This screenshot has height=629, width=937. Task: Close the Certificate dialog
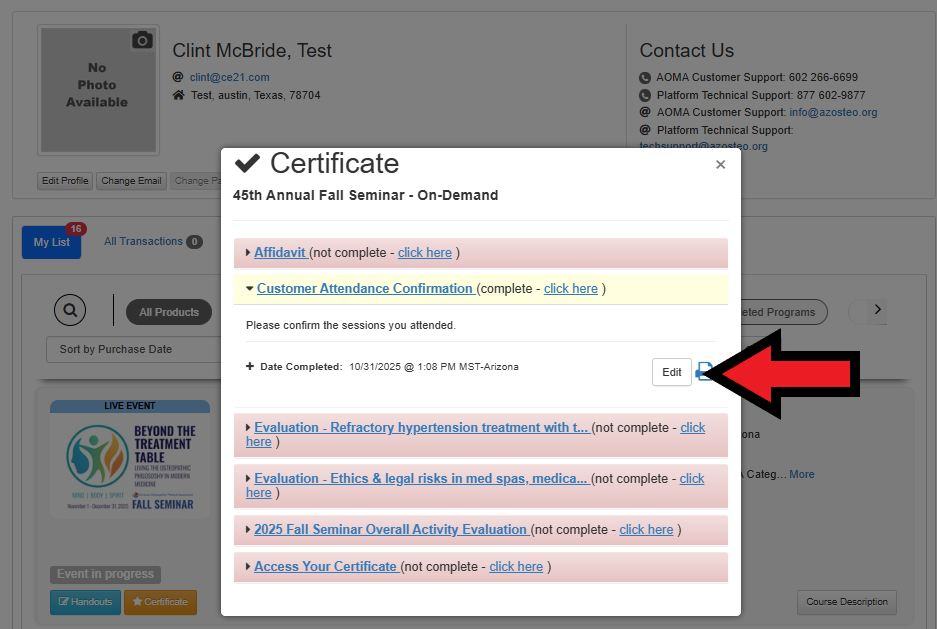point(720,165)
